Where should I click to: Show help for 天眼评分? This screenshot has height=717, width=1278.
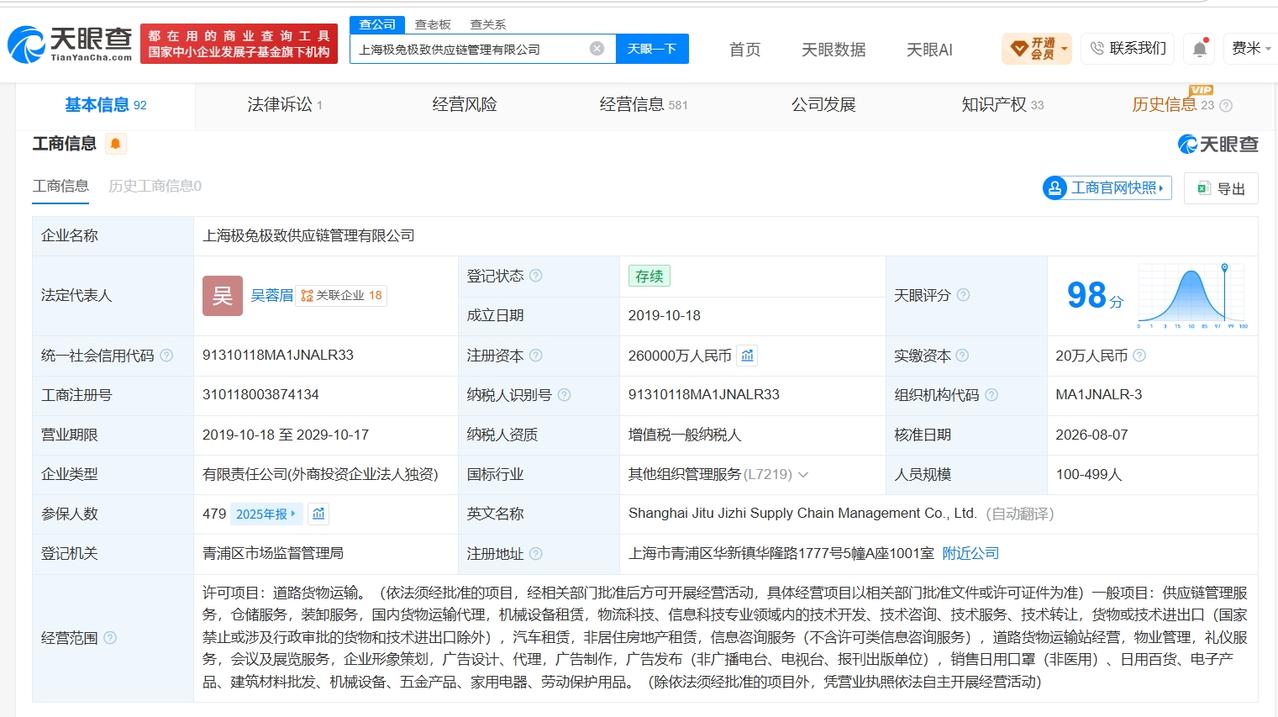click(963, 295)
